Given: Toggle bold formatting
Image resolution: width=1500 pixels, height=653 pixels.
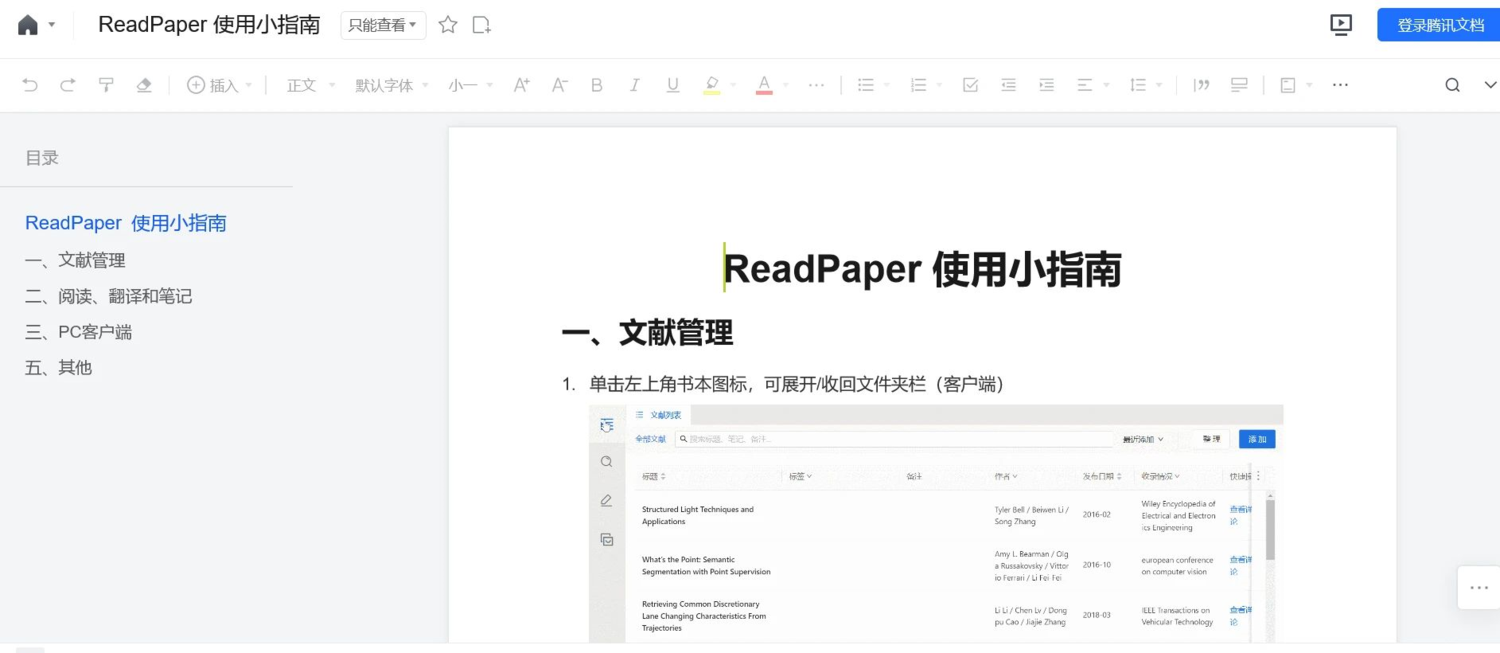Looking at the screenshot, I should click(x=597, y=85).
